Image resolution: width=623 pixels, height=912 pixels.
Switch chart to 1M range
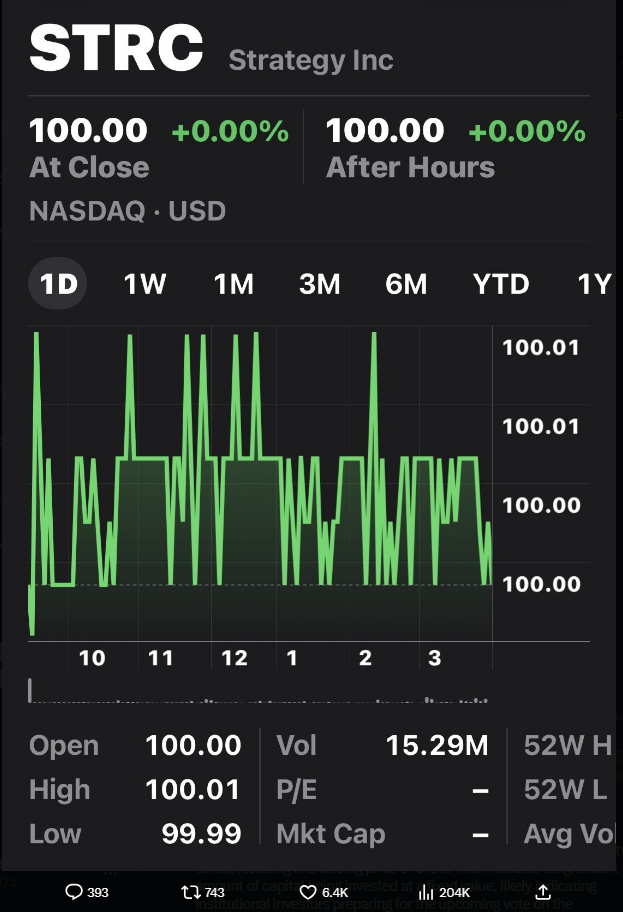click(x=233, y=284)
